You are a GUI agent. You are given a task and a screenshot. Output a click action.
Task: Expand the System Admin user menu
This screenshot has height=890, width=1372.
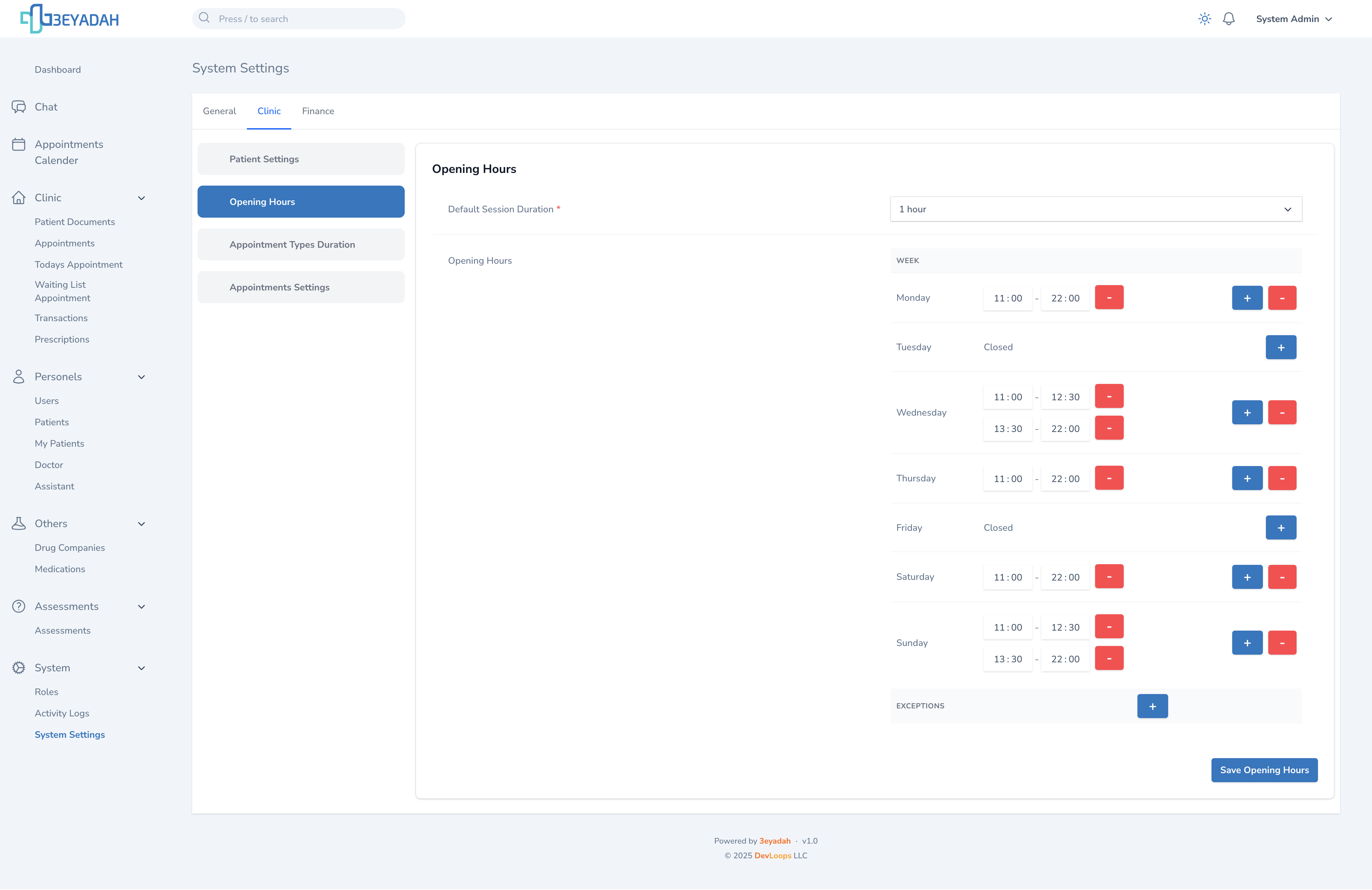[x=1294, y=18]
